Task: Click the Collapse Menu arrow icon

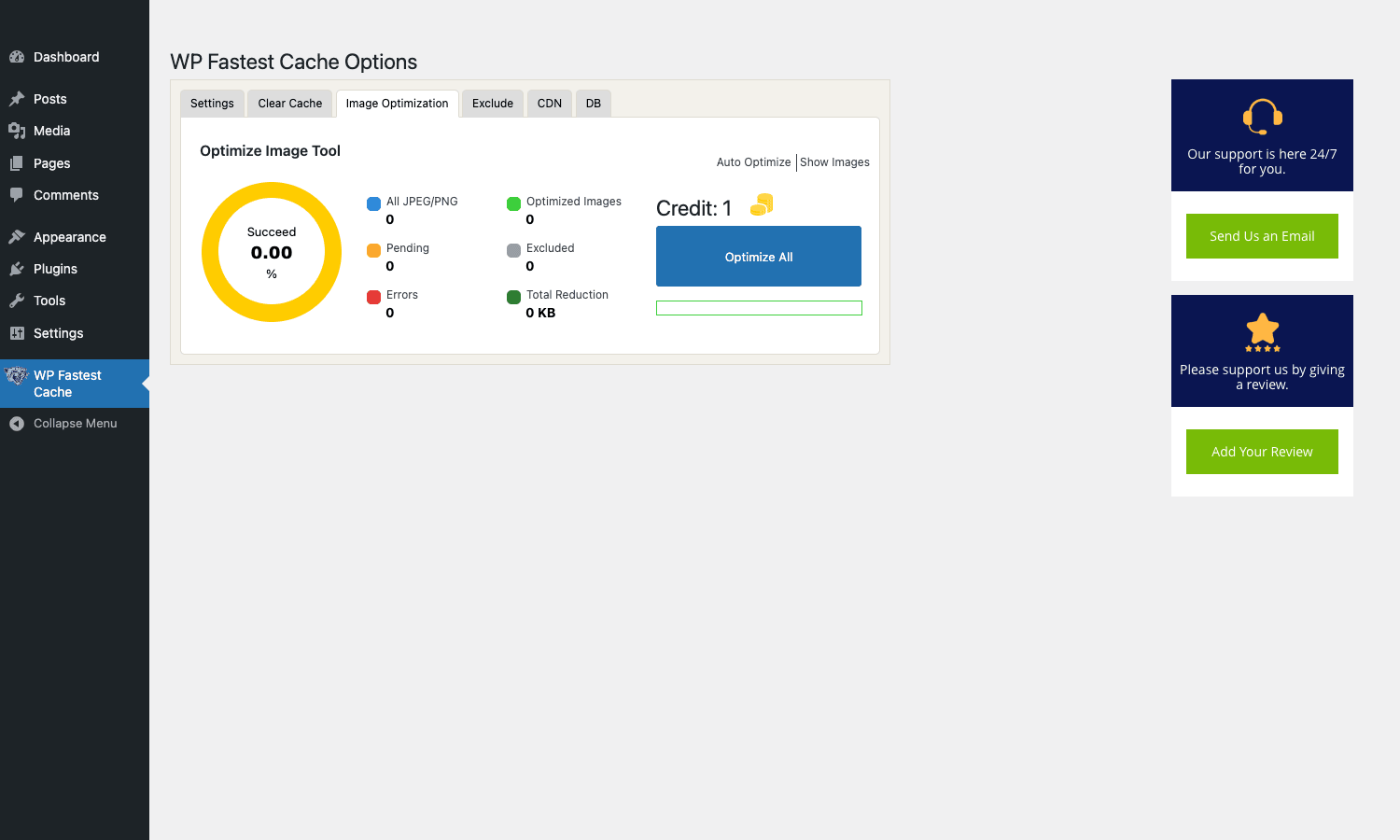Action: tap(17, 424)
